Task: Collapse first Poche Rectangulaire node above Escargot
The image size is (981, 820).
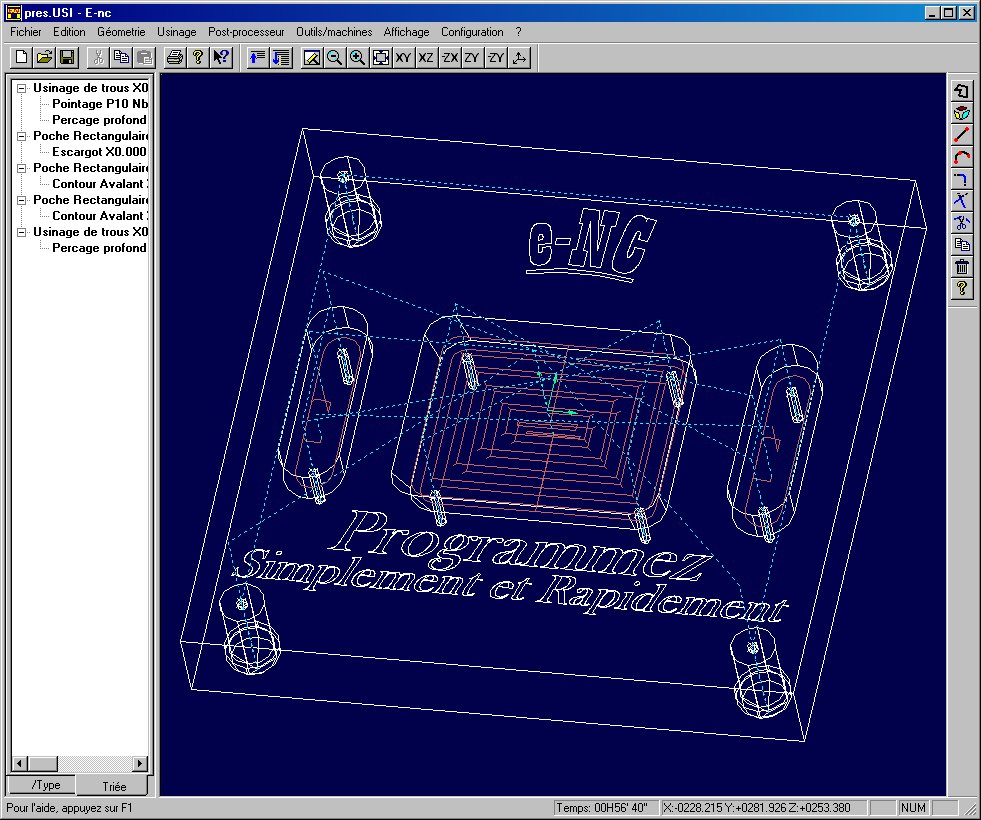Action: coord(21,136)
